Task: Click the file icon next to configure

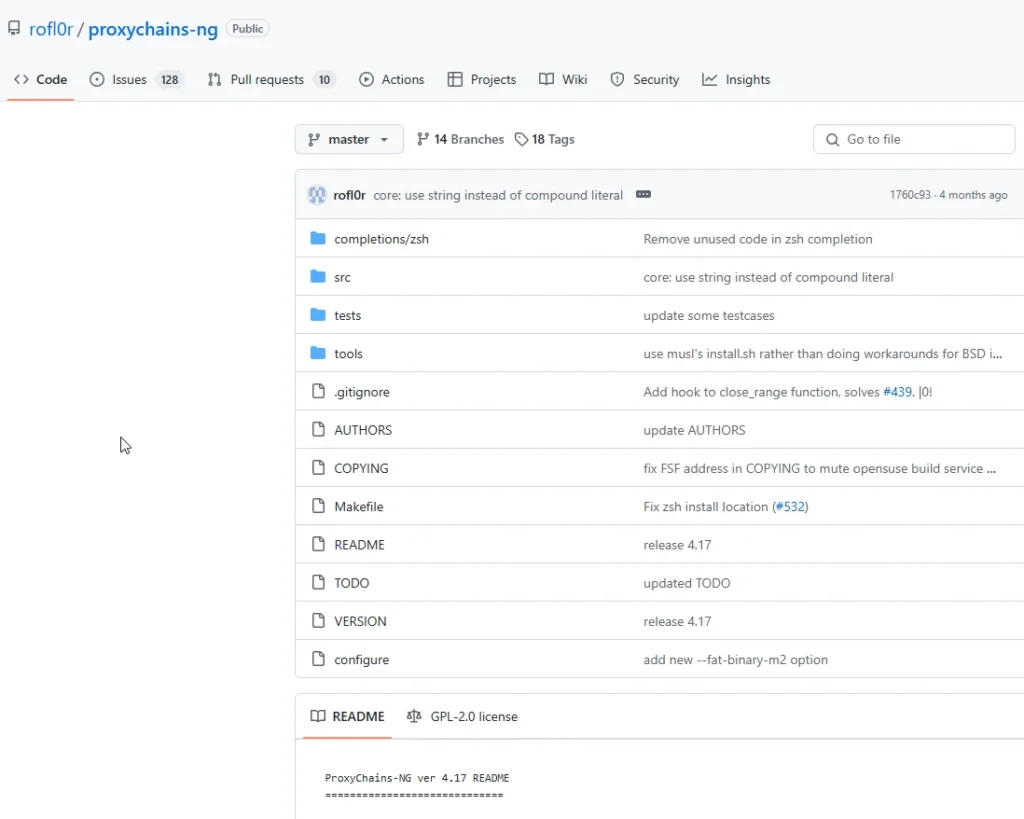Action: click(x=318, y=658)
